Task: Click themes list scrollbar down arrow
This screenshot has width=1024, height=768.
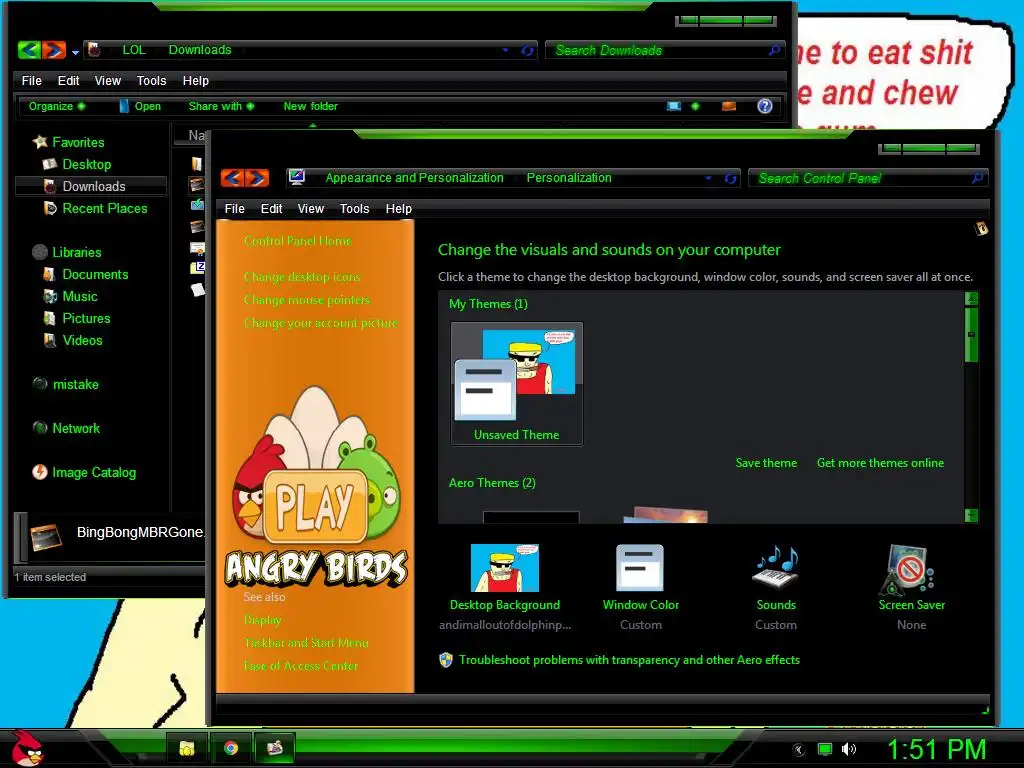Action: coord(971,515)
